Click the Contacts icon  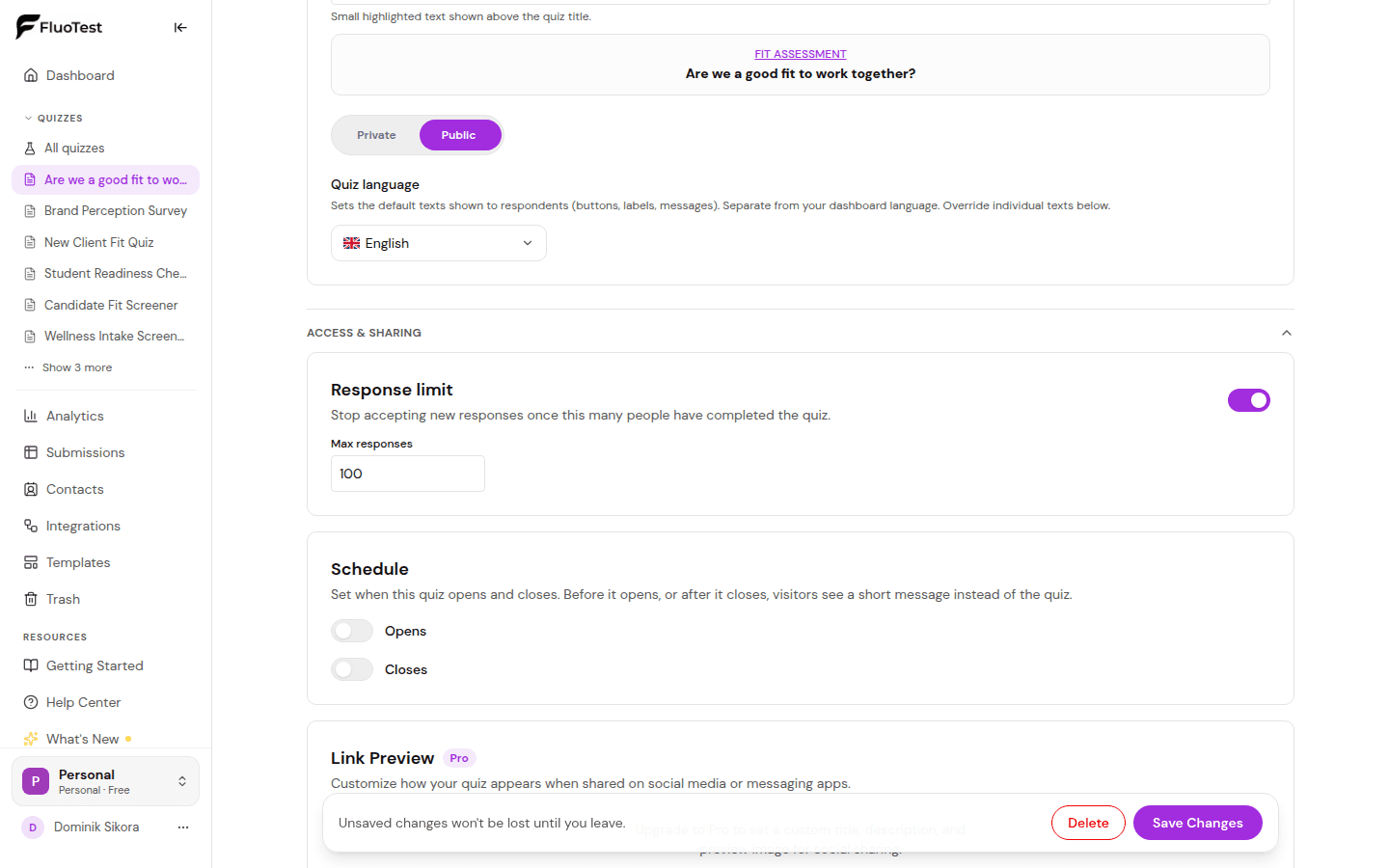point(31,489)
